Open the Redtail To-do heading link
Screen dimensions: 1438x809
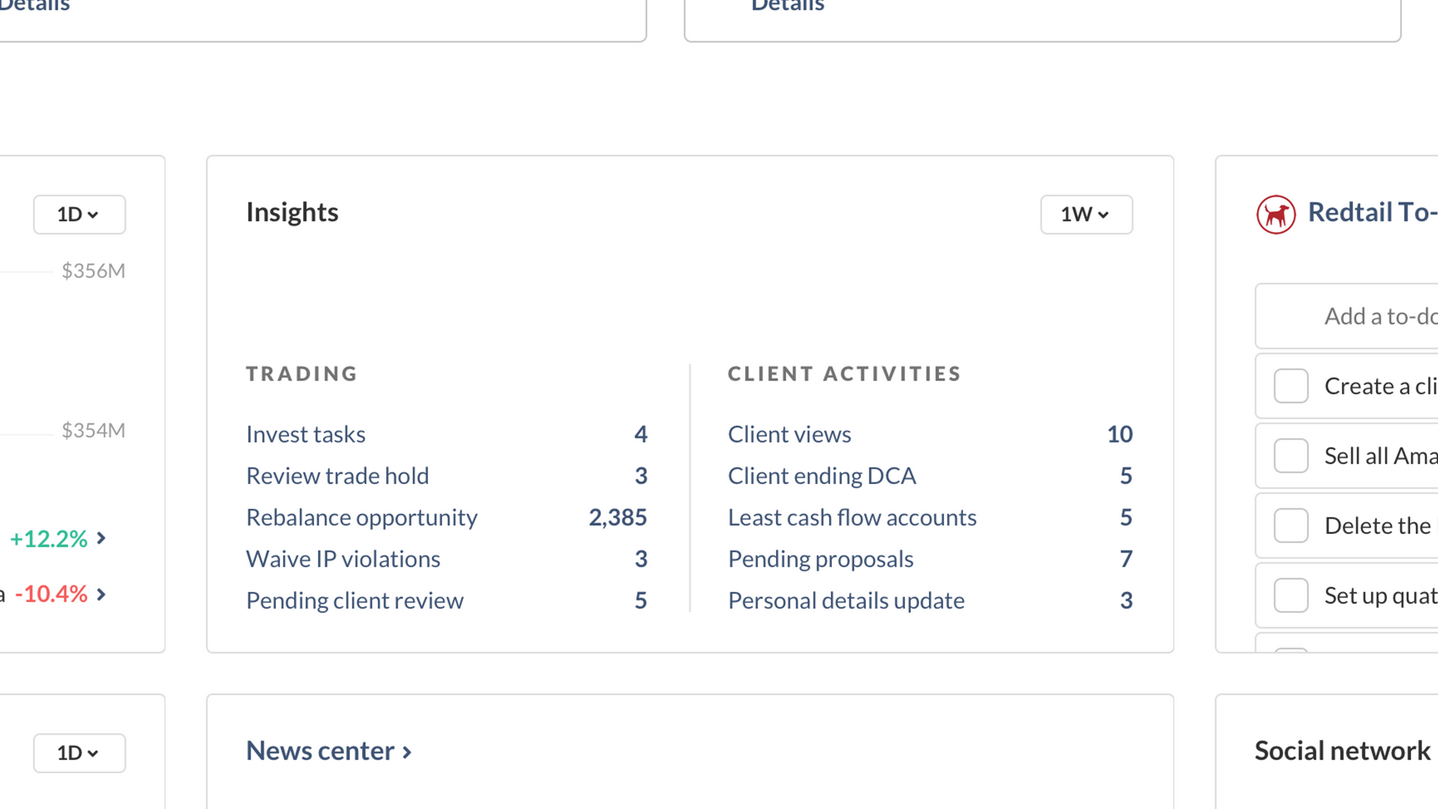tap(1371, 212)
